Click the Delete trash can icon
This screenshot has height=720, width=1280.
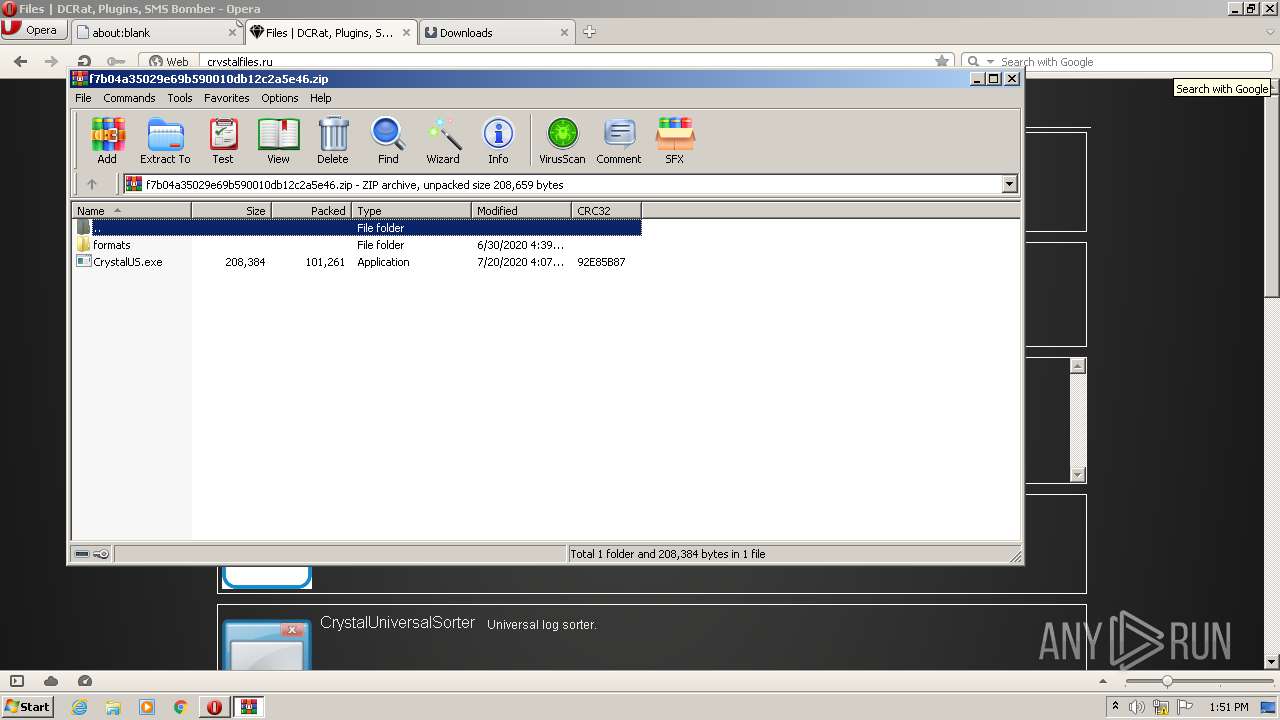[333, 140]
